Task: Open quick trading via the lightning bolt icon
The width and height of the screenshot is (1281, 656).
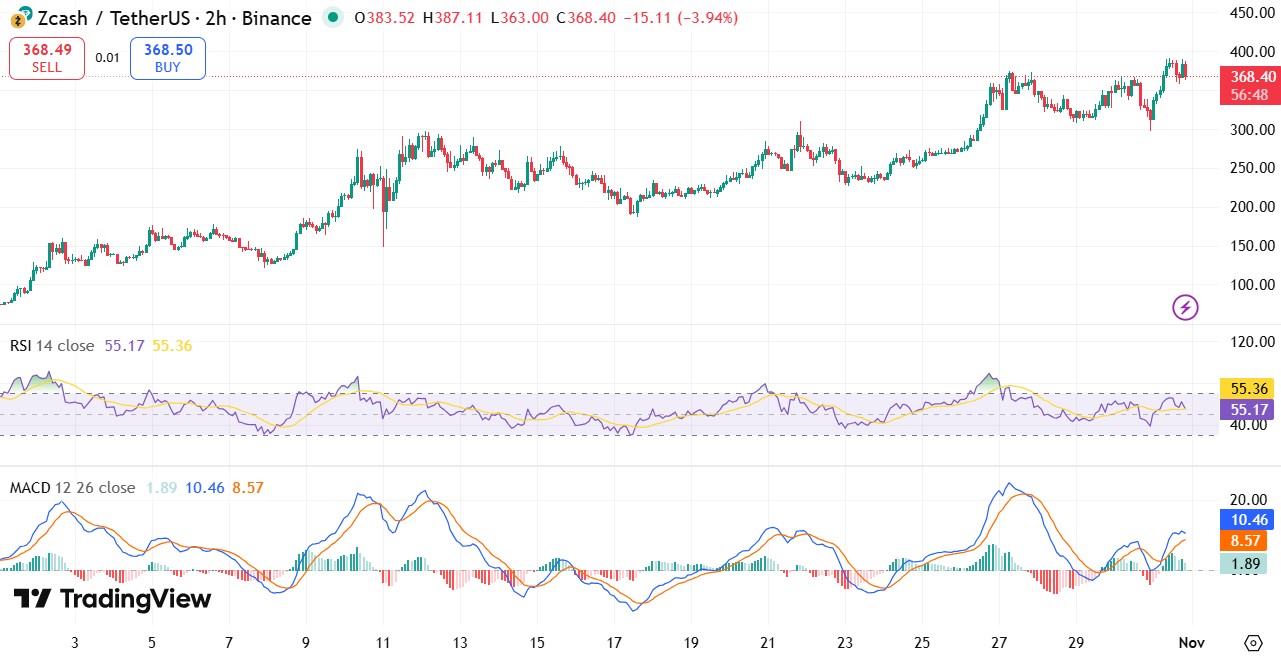Action: pyautogui.click(x=1184, y=307)
